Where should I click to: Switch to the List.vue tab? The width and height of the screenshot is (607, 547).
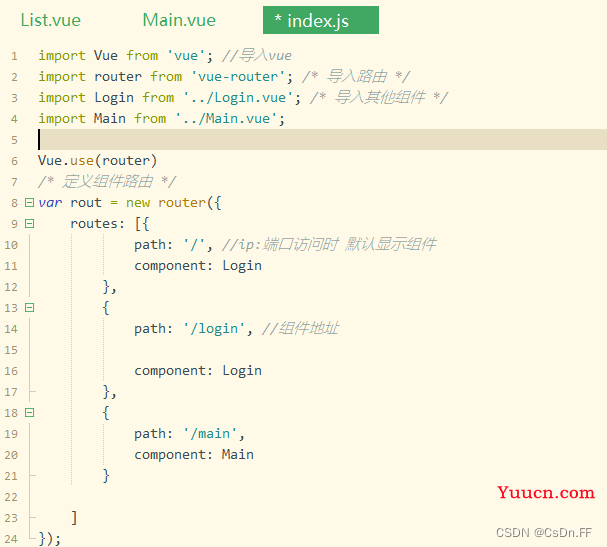[50, 20]
